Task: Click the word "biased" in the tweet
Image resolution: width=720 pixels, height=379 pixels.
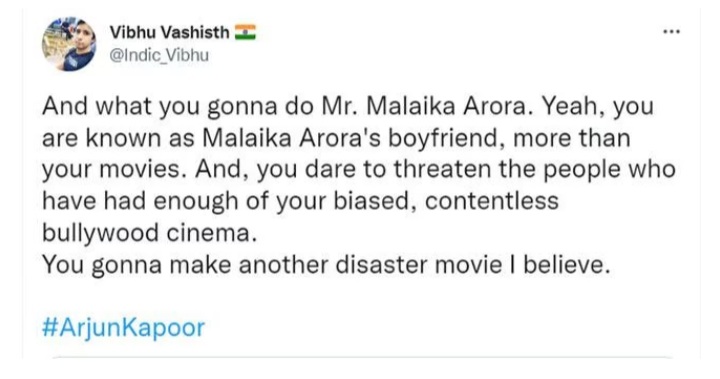Action: click(x=371, y=201)
